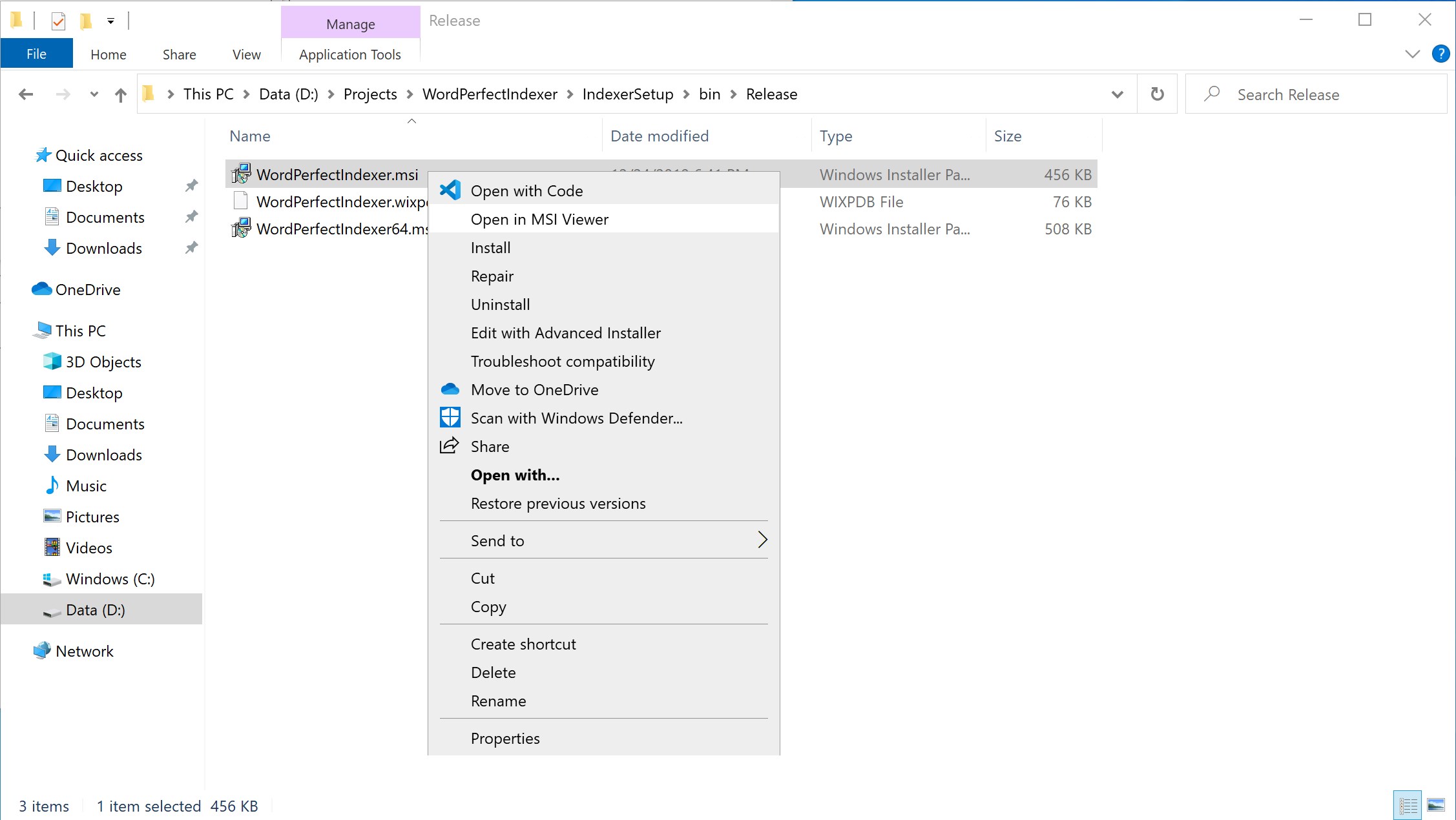This screenshot has width=1456, height=820.
Task: Switch to details view layout
Action: (x=1408, y=805)
